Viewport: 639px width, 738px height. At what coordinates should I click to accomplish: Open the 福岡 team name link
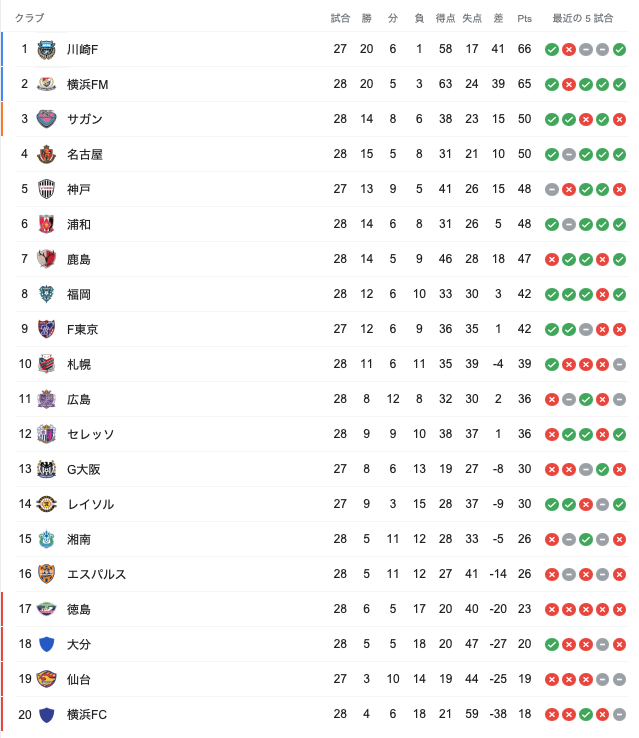(79, 294)
